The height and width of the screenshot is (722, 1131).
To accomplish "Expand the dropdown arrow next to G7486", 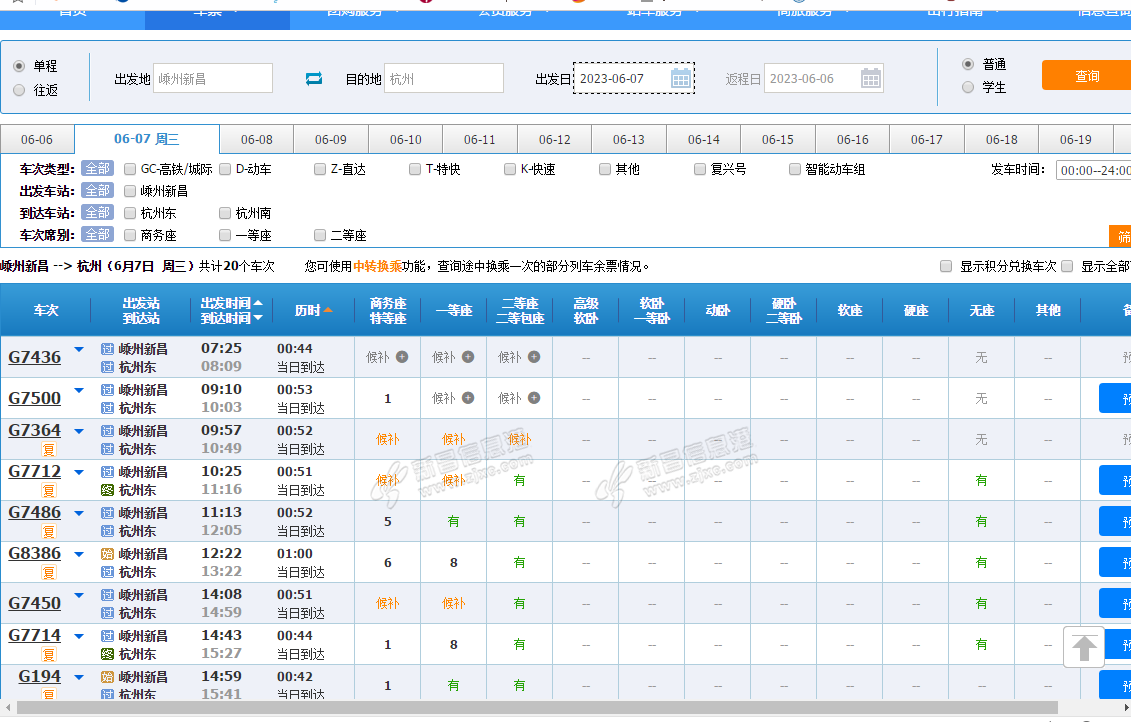I will (x=79, y=513).
